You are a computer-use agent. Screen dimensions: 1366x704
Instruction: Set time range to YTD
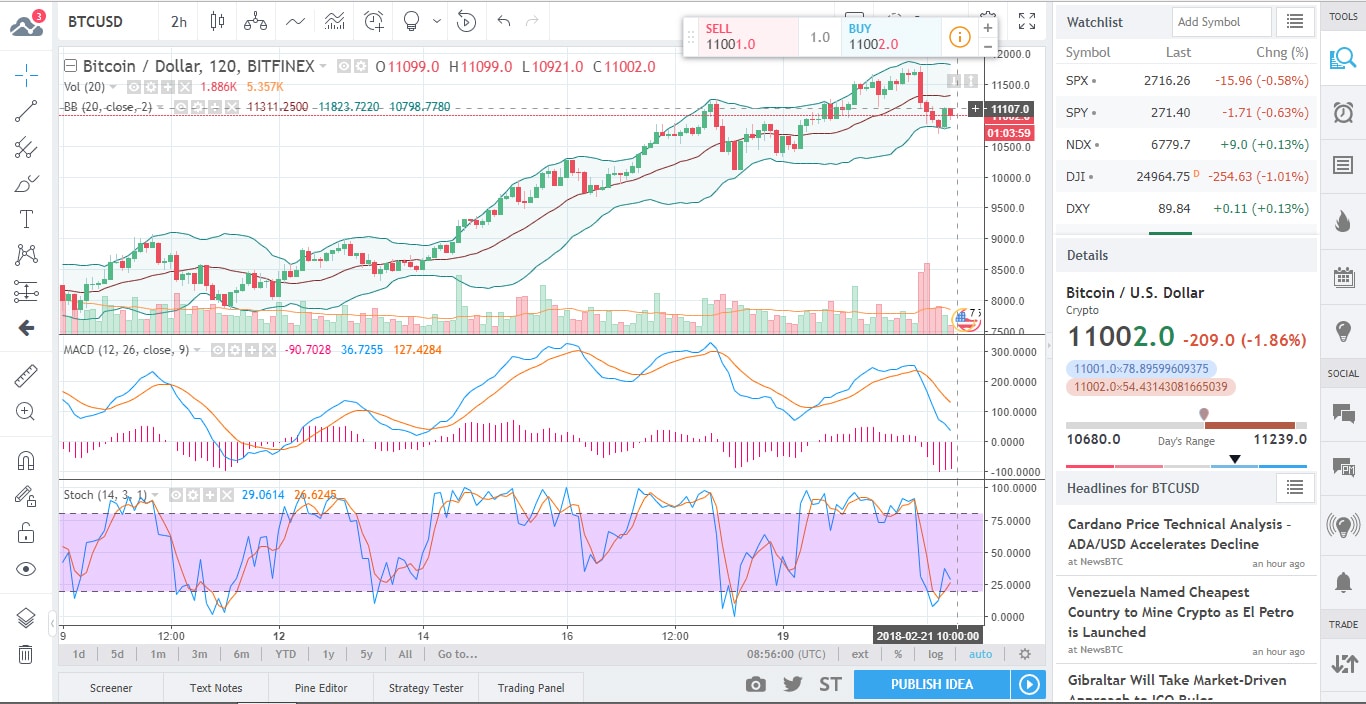click(x=285, y=654)
